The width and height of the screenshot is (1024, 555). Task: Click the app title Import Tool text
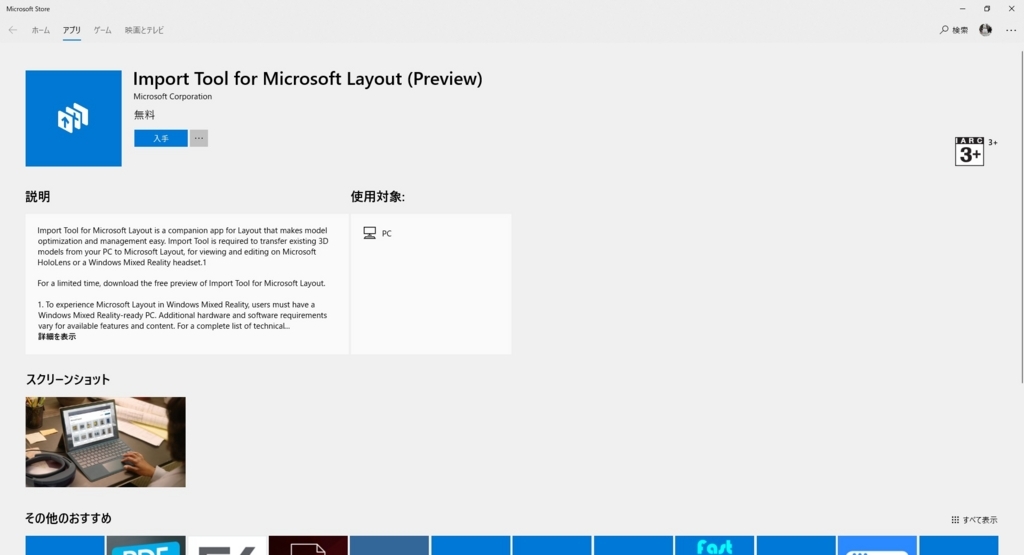click(308, 78)
